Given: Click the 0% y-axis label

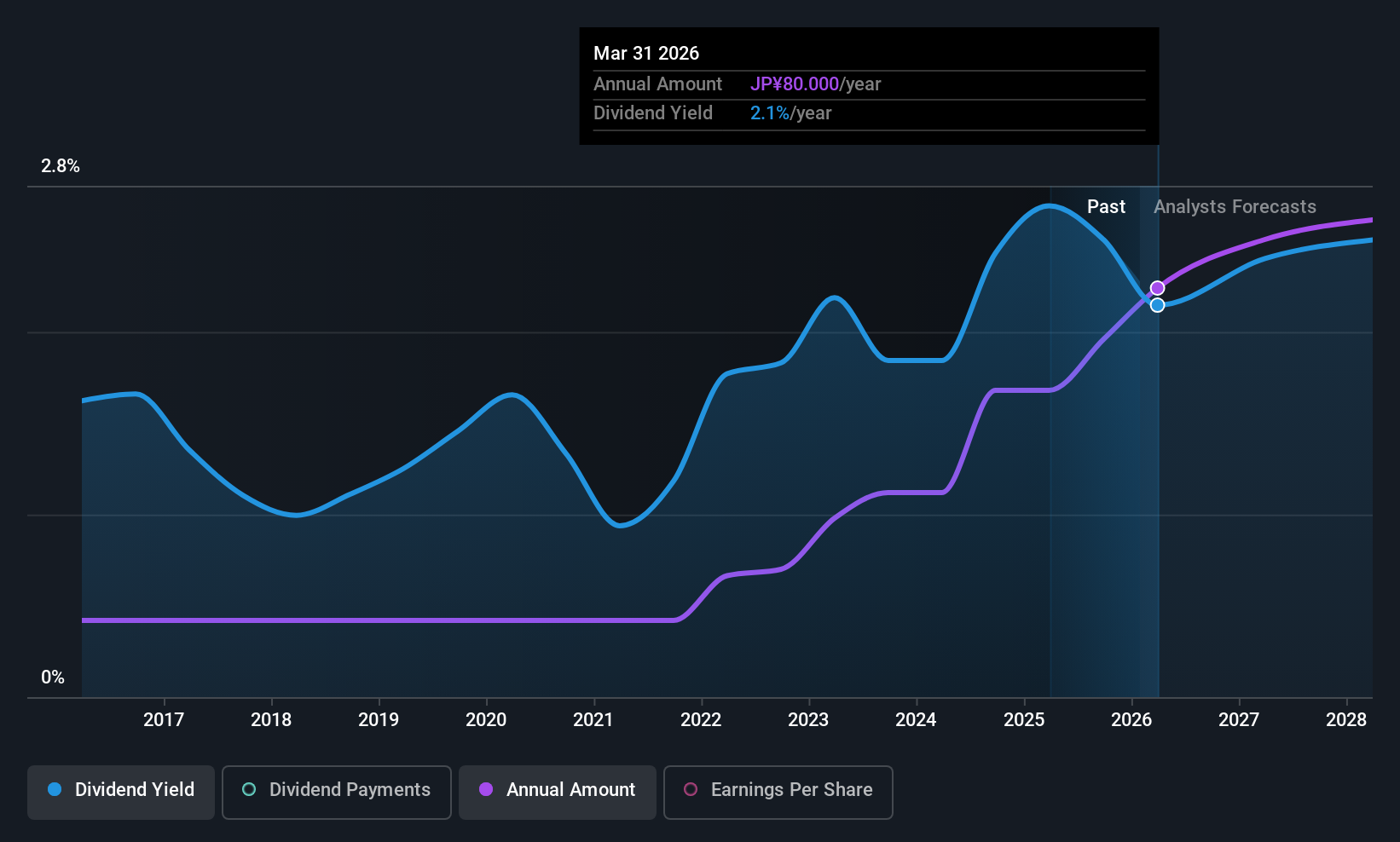Looking at the screenshot, I should tap(53, 678).
